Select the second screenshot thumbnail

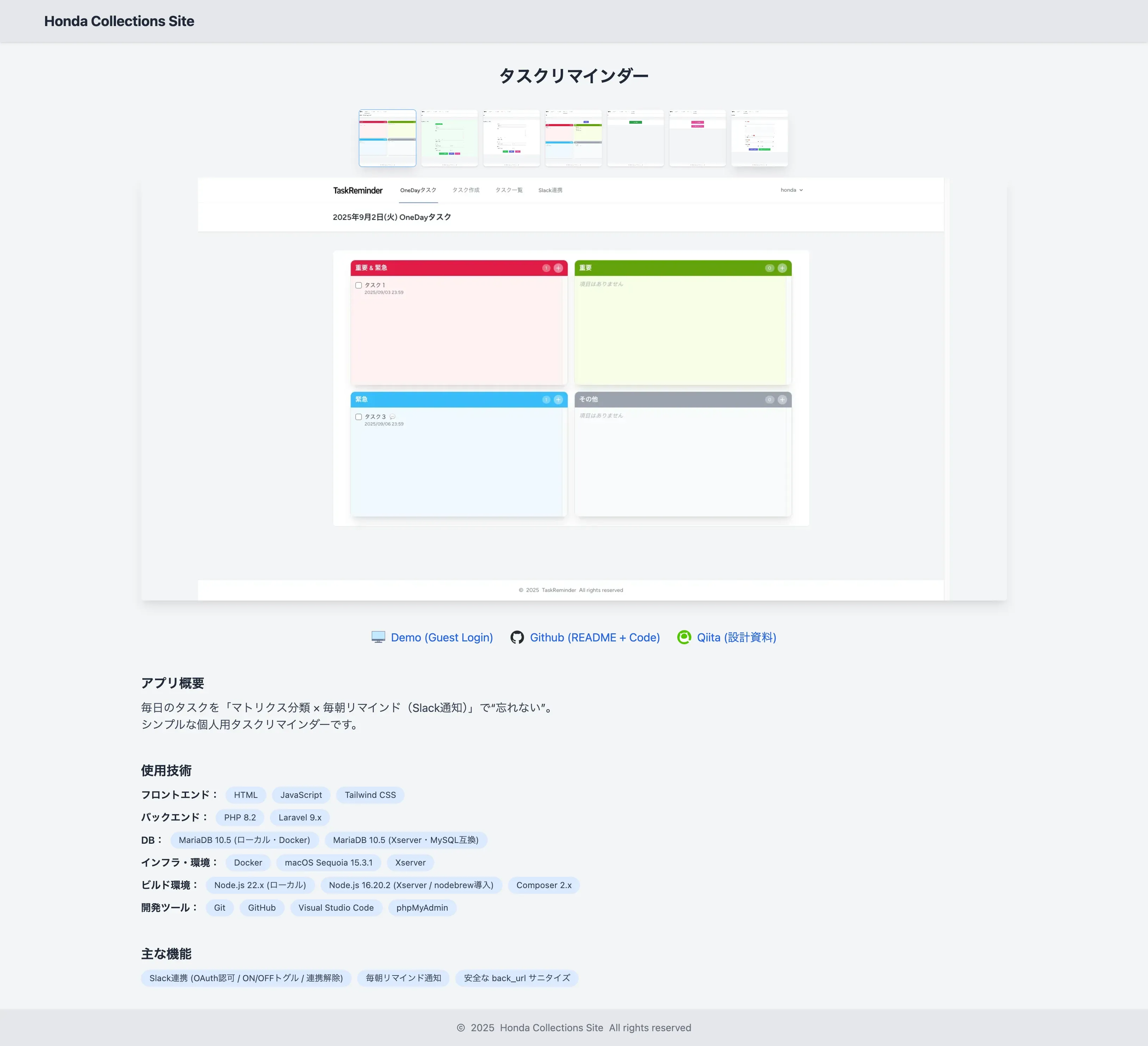[x=449, y=138]
